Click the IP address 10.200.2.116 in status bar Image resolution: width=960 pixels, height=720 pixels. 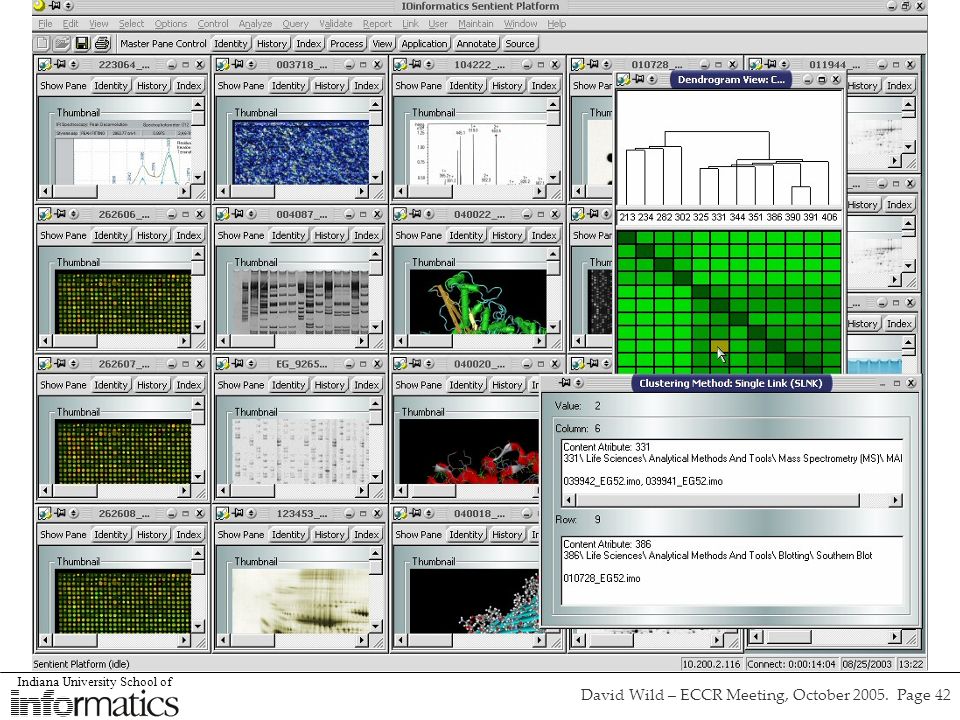point(711,664)
